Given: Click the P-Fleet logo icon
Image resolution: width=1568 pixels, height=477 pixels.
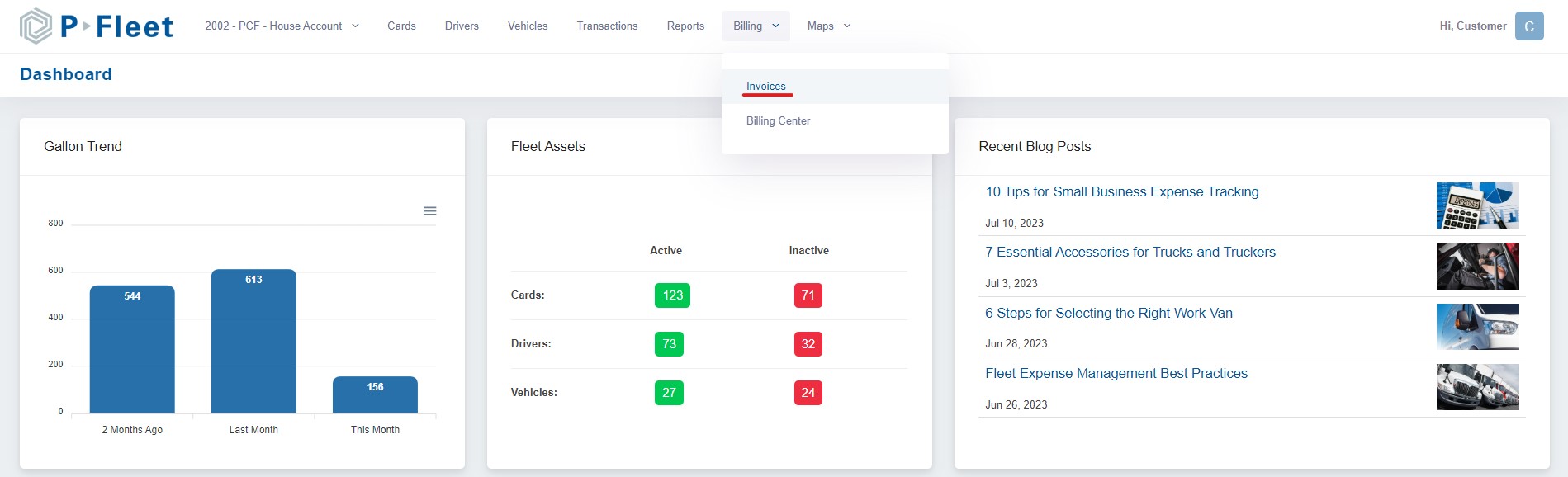Looking at the screenshot, I should pyautogui.click(x=36, y=26).
